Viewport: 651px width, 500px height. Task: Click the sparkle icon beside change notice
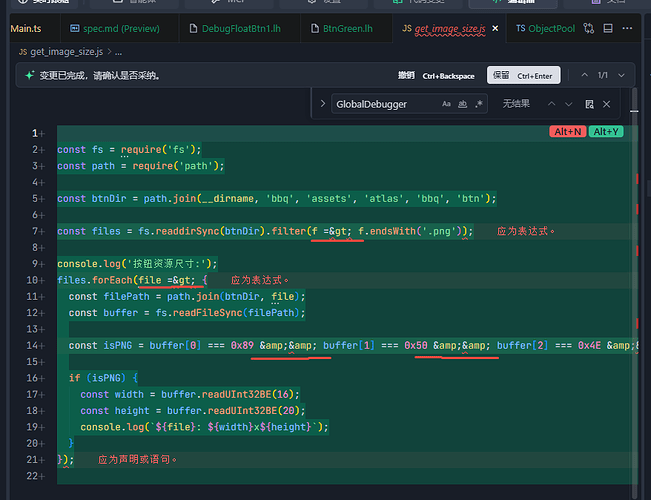click(31, 75)
